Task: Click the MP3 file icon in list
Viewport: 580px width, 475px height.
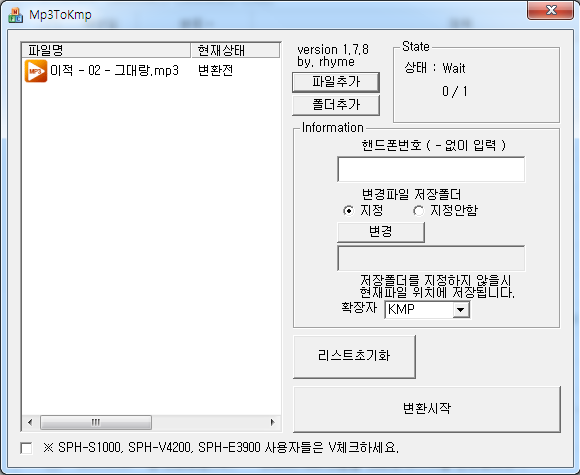Action: tap(36, 71)
